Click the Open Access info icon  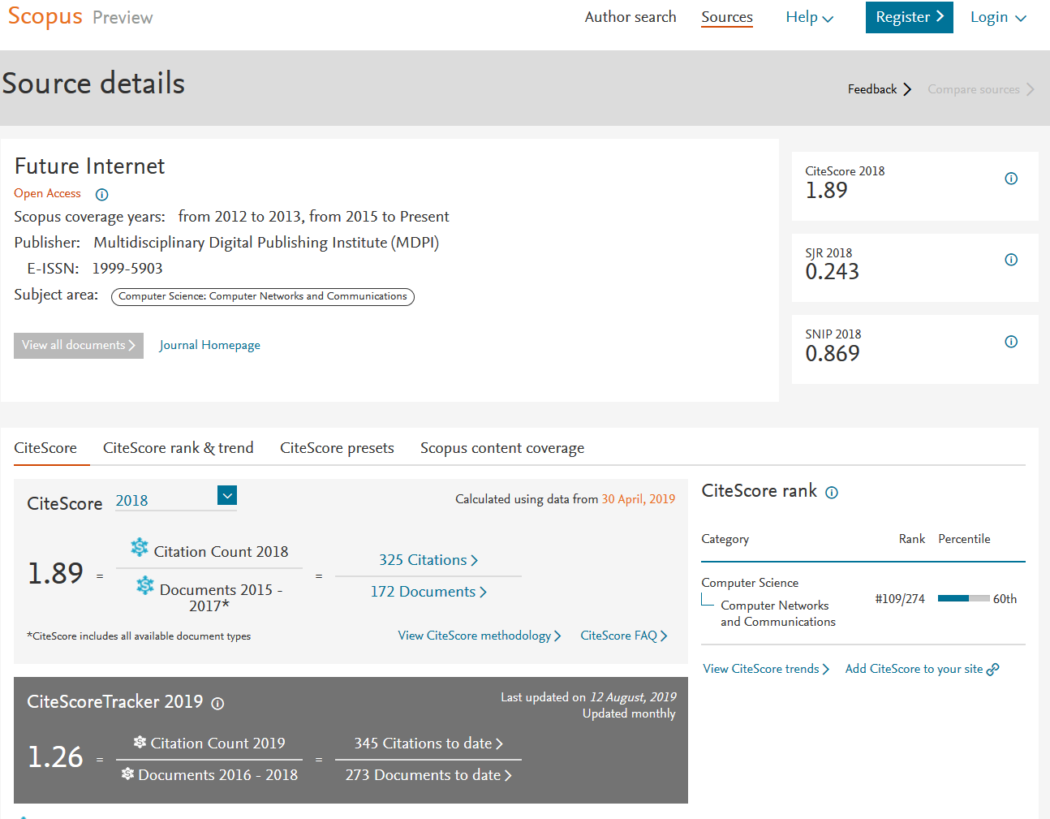100,194
